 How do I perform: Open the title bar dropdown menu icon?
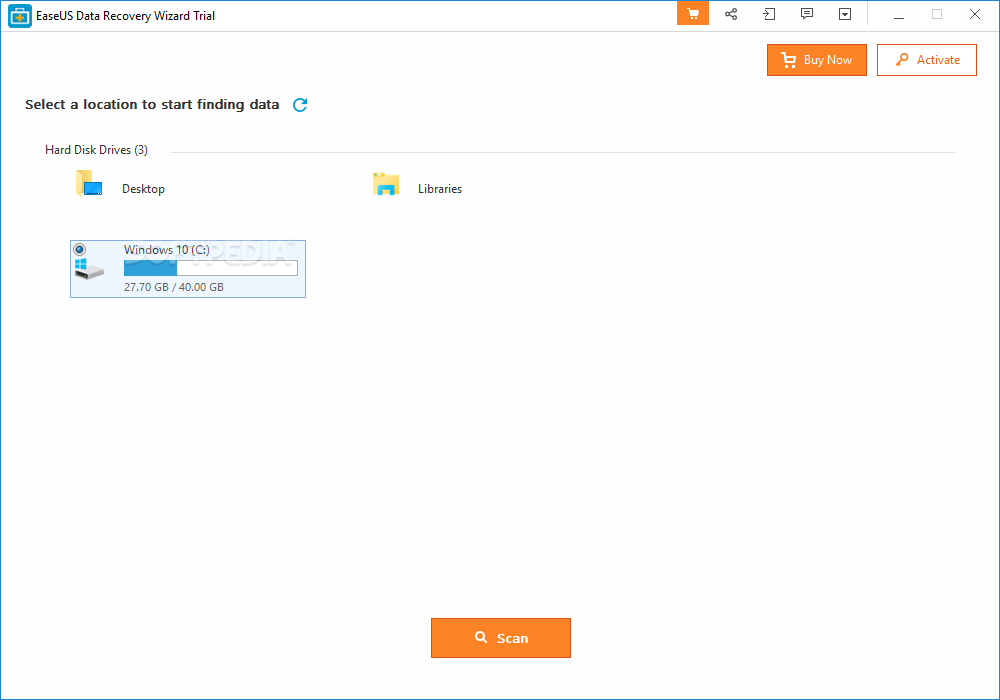(845, 14)
